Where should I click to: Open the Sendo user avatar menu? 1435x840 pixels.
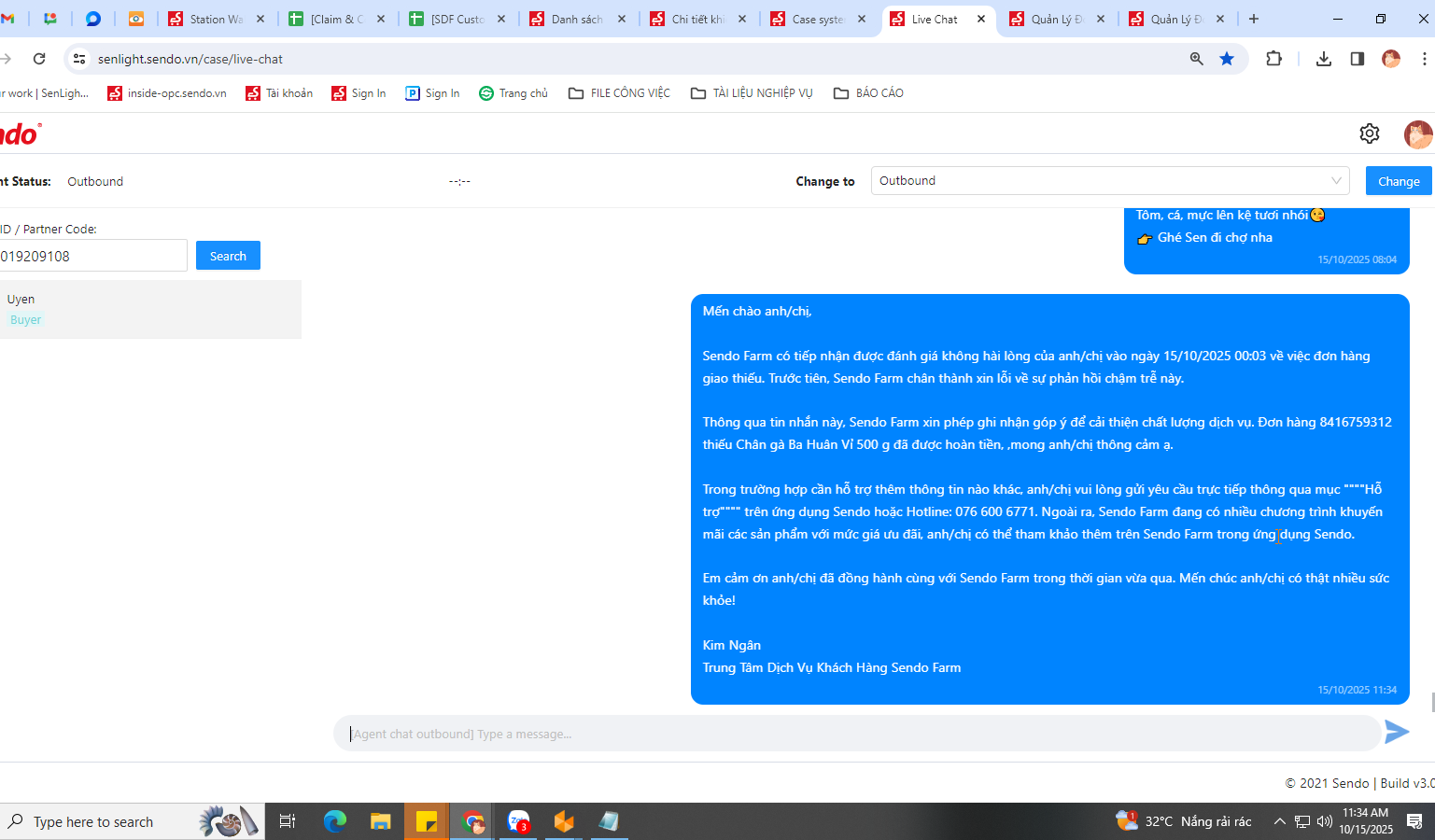[1418, 134]
